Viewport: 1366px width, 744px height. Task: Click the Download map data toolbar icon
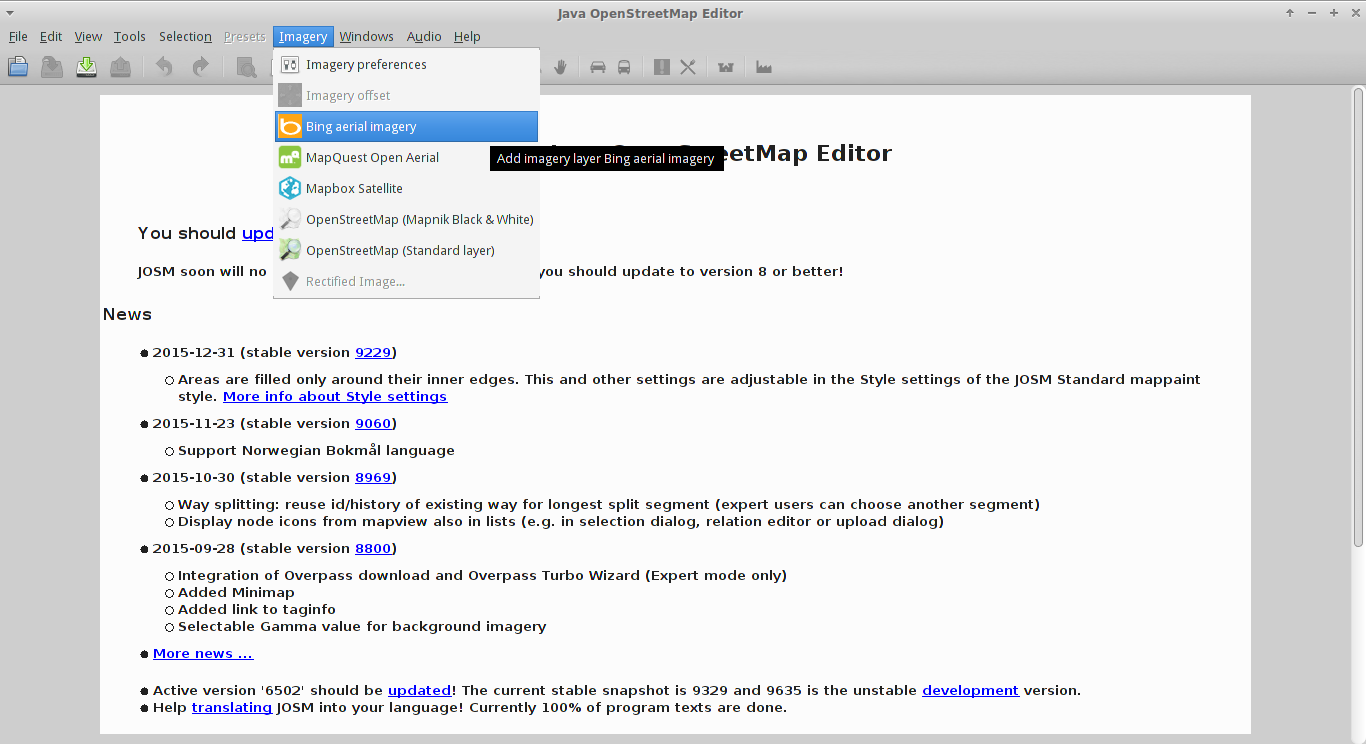86,67
